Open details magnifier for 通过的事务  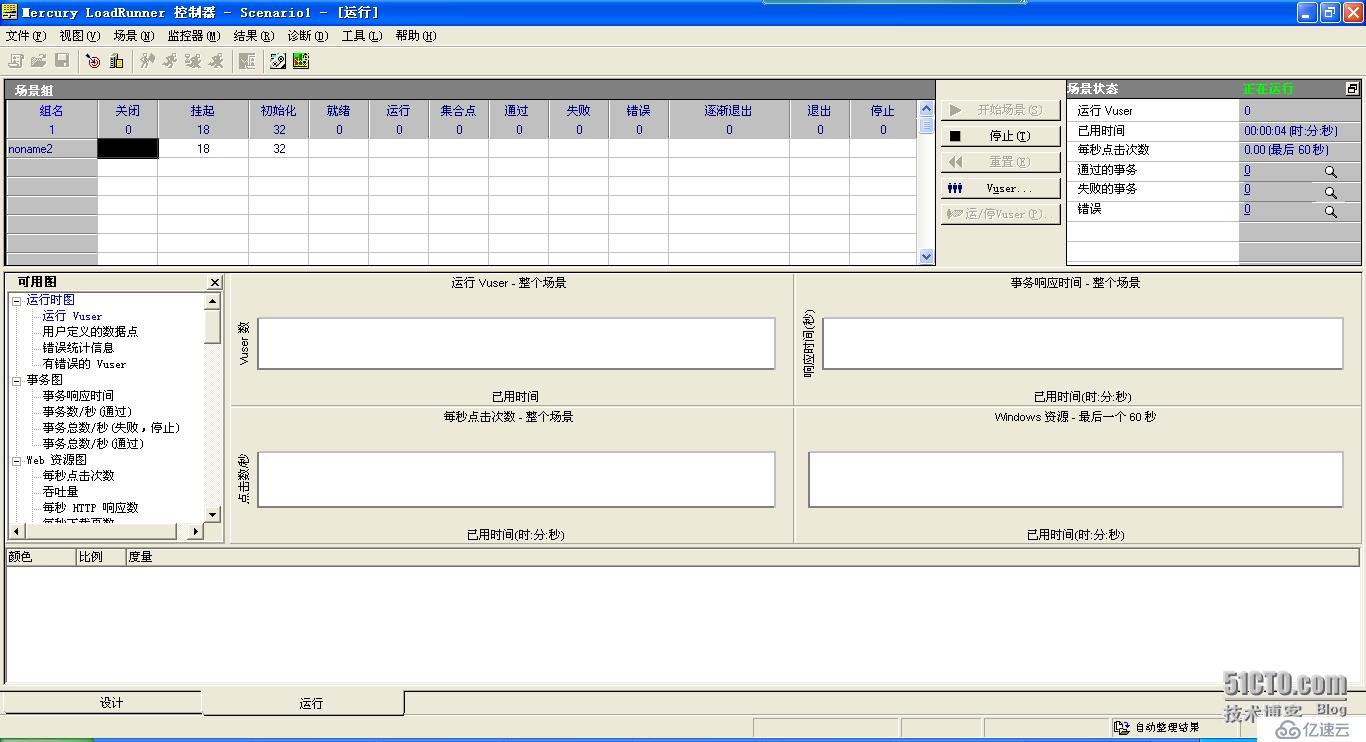pos(1331,172)
